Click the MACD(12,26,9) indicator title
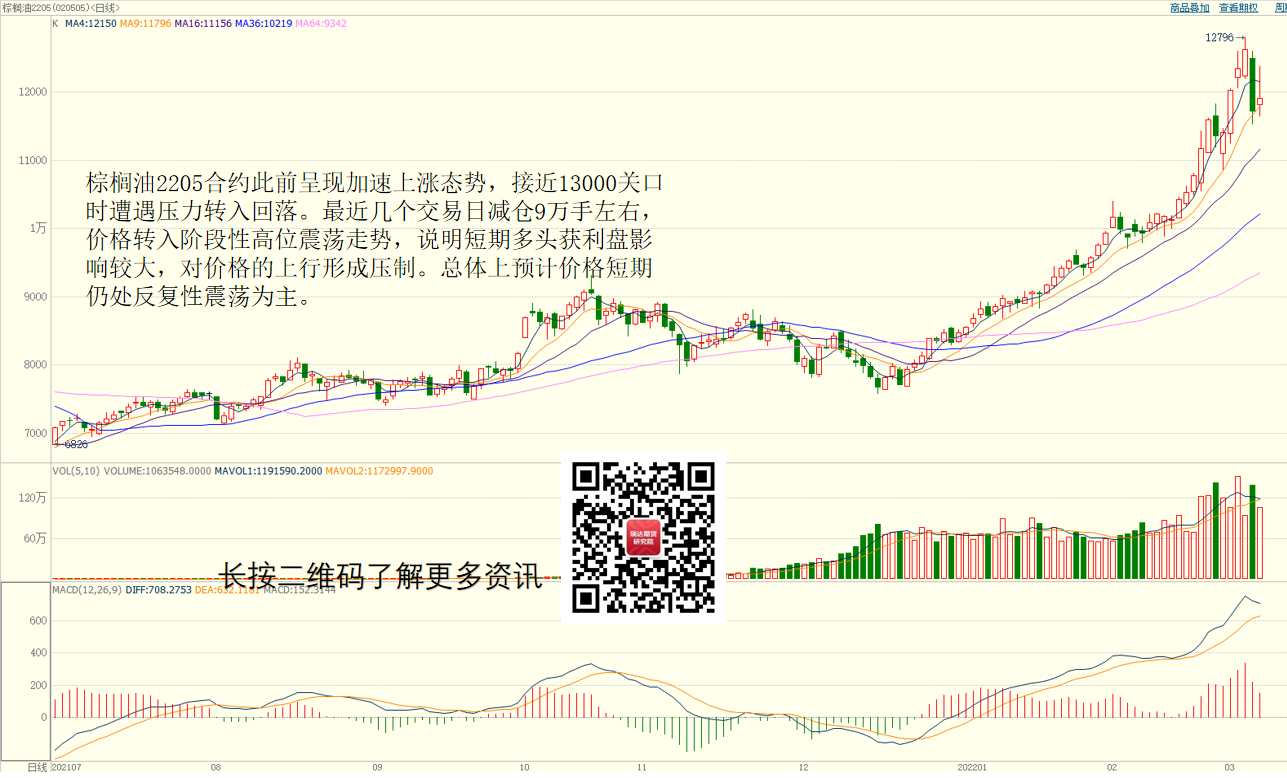This screenshot has width=1287, height=778. click(88, 590)
